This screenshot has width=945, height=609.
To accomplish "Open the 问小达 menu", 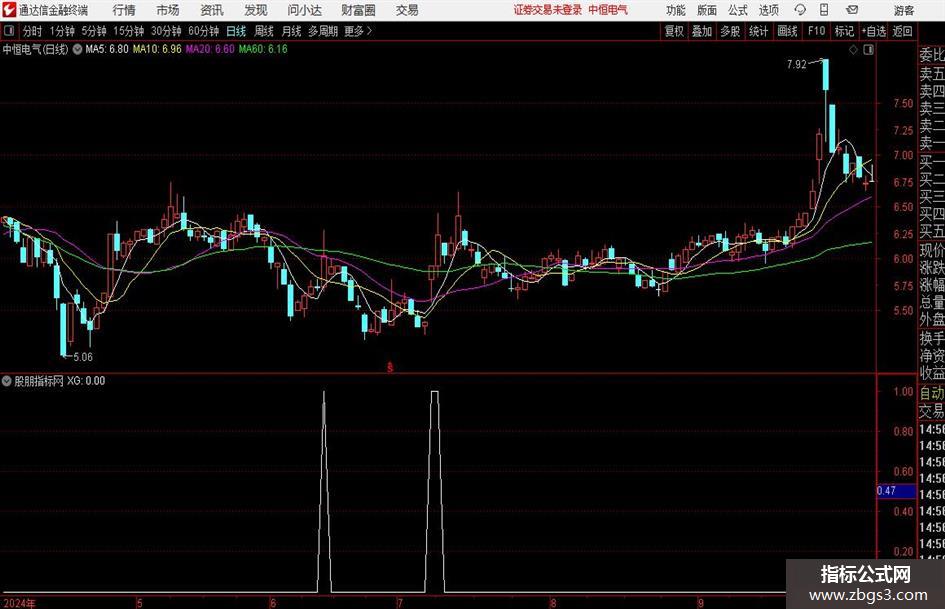I will click(x=304, y=10).
